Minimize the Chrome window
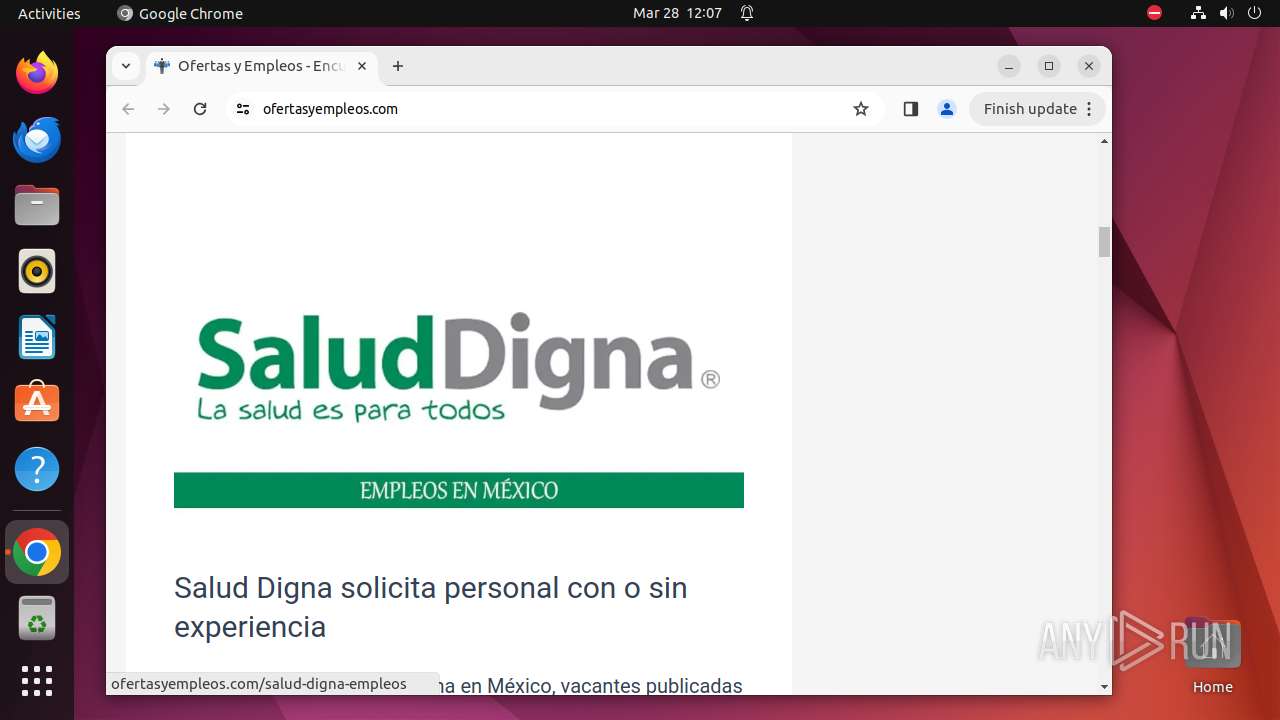The image size is (1280, 720). coord(1009,66)
